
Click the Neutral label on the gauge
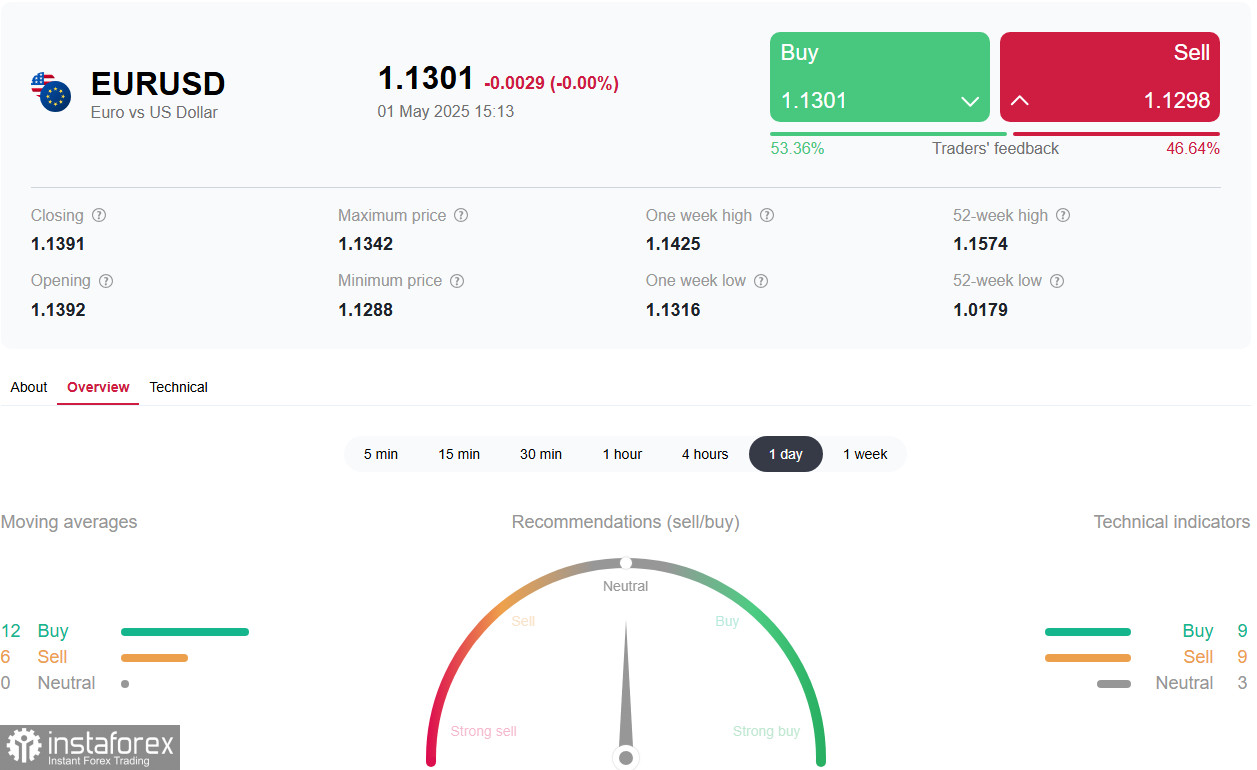[x=626, y=586]
